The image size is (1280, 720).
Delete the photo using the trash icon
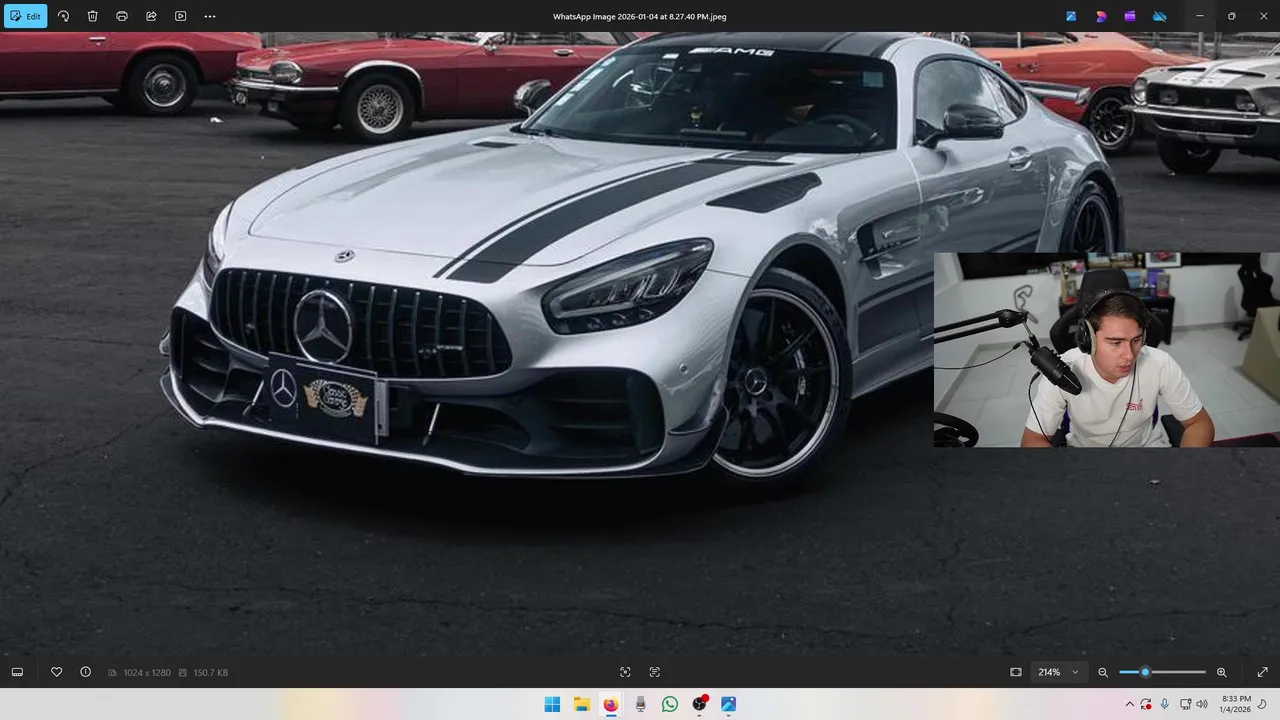pos(92,16)
